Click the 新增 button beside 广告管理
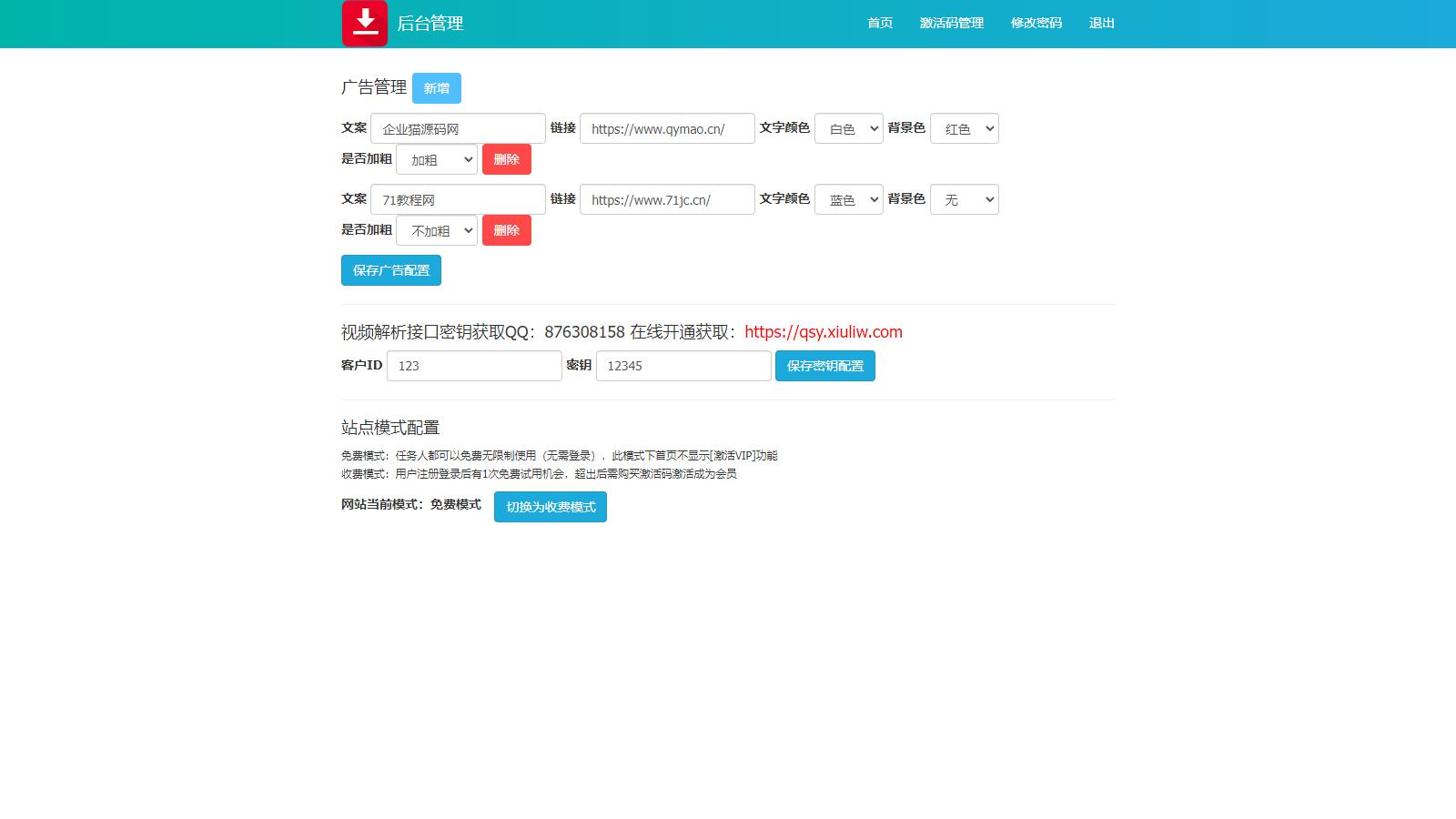1456x819 pixels. pyautogui.click(x=437, y=87)
